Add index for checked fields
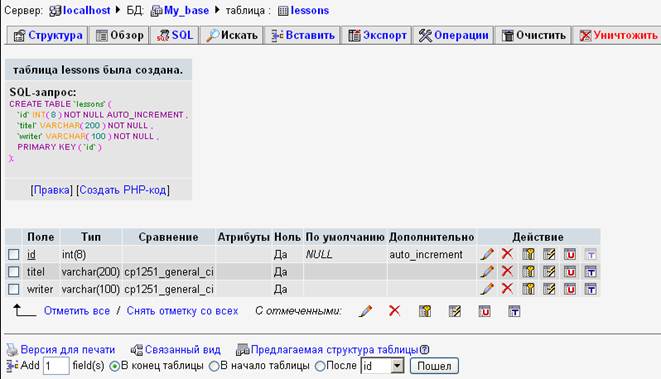Image resolution: width=661 pixels, height=379 pixels. coord(454,311)
